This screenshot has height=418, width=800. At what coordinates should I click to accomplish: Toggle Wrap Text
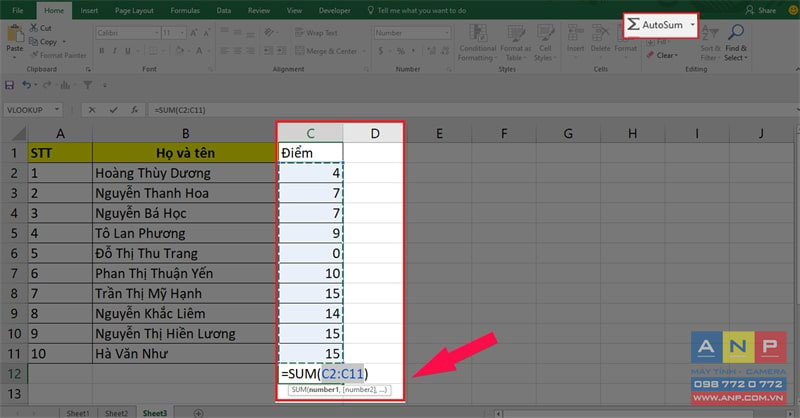316,33
